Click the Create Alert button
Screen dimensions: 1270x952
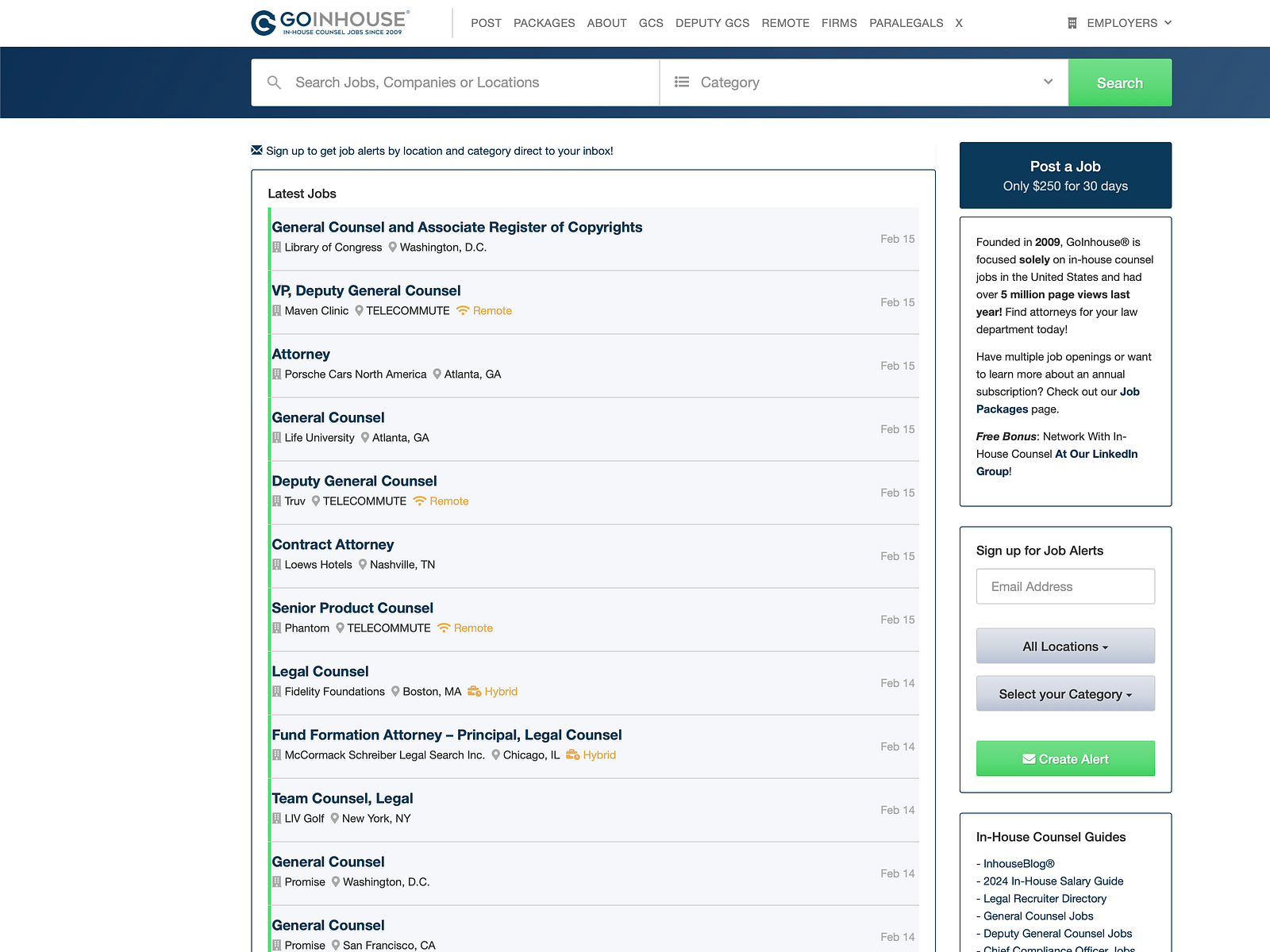tap(1065, 758)
